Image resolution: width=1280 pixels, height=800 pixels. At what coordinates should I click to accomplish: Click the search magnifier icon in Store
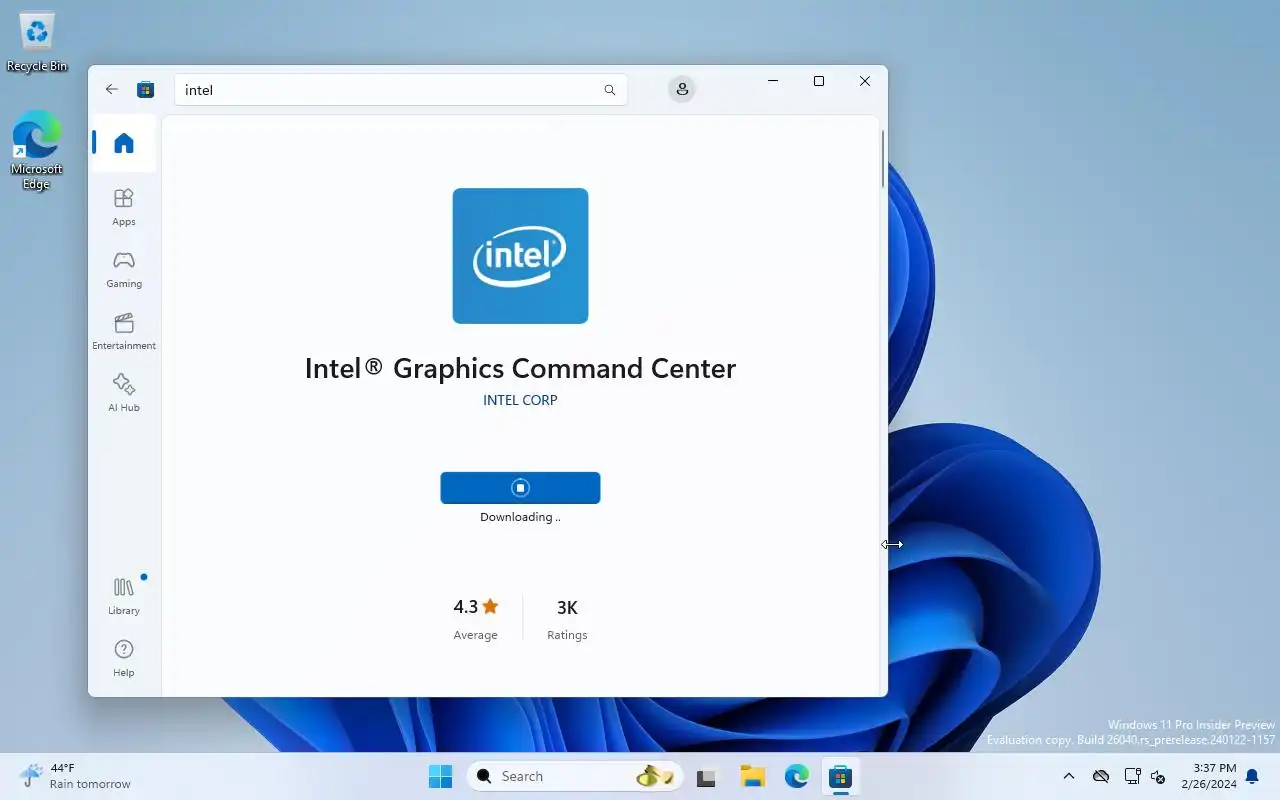[610, 90]
